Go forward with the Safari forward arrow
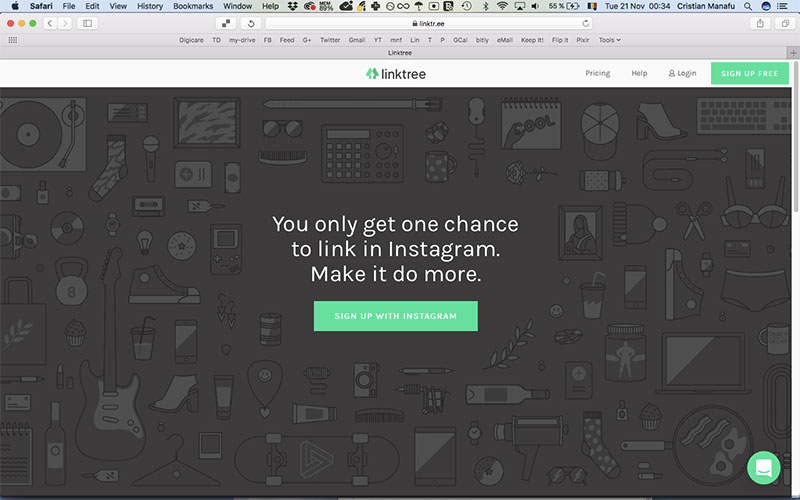This screenshot has width=800, height=500. tap(65, 23)
